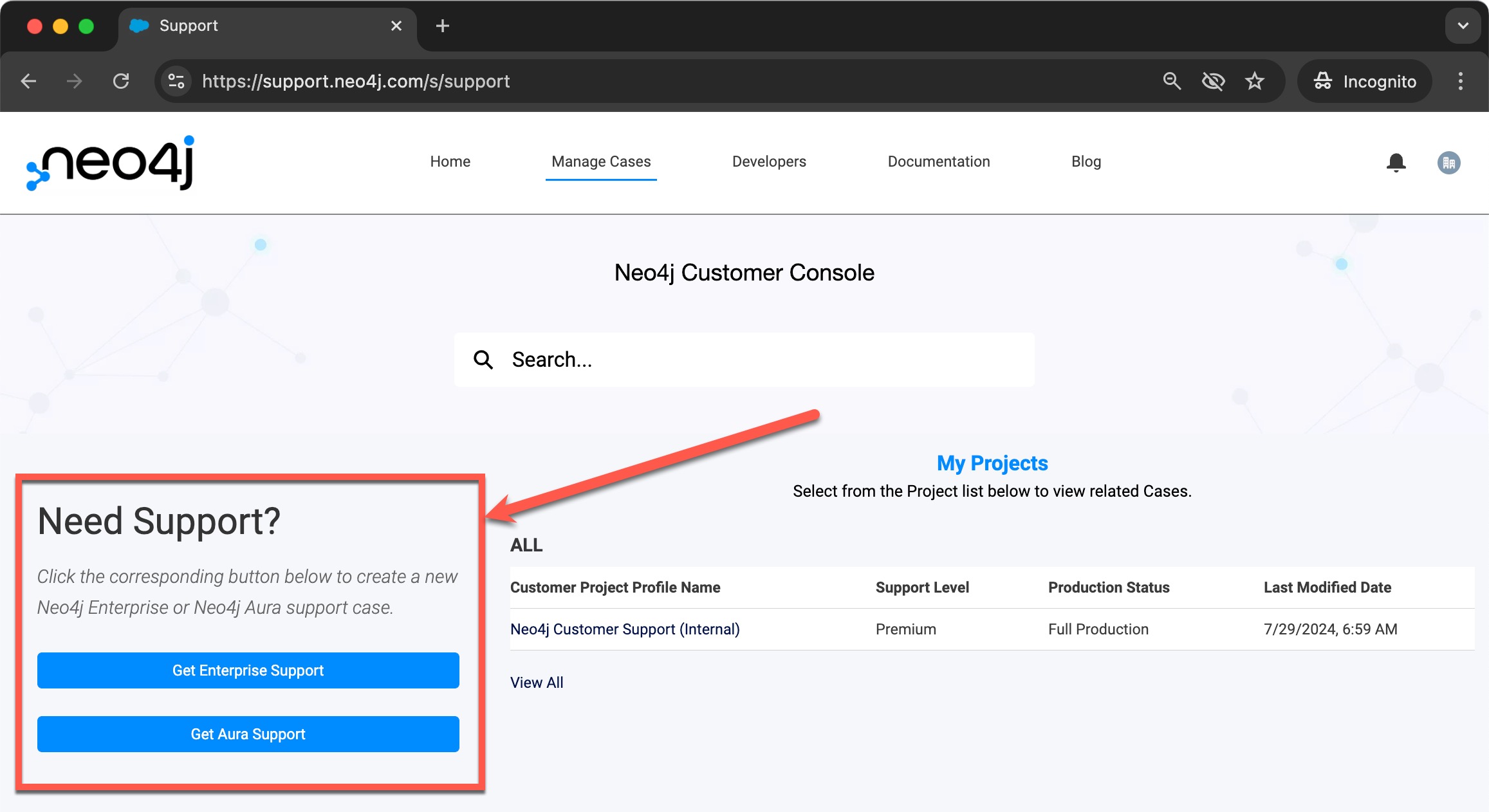Click the Get Aura Support button
The height and width of the screenshot is (812, 1489).
point(248,734)
